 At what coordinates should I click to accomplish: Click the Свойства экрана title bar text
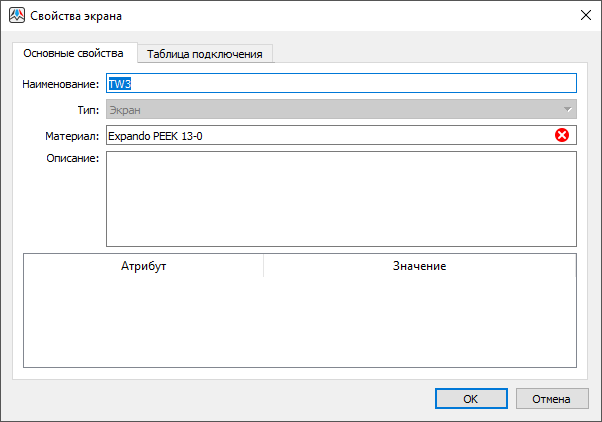[x=78, y=15]
